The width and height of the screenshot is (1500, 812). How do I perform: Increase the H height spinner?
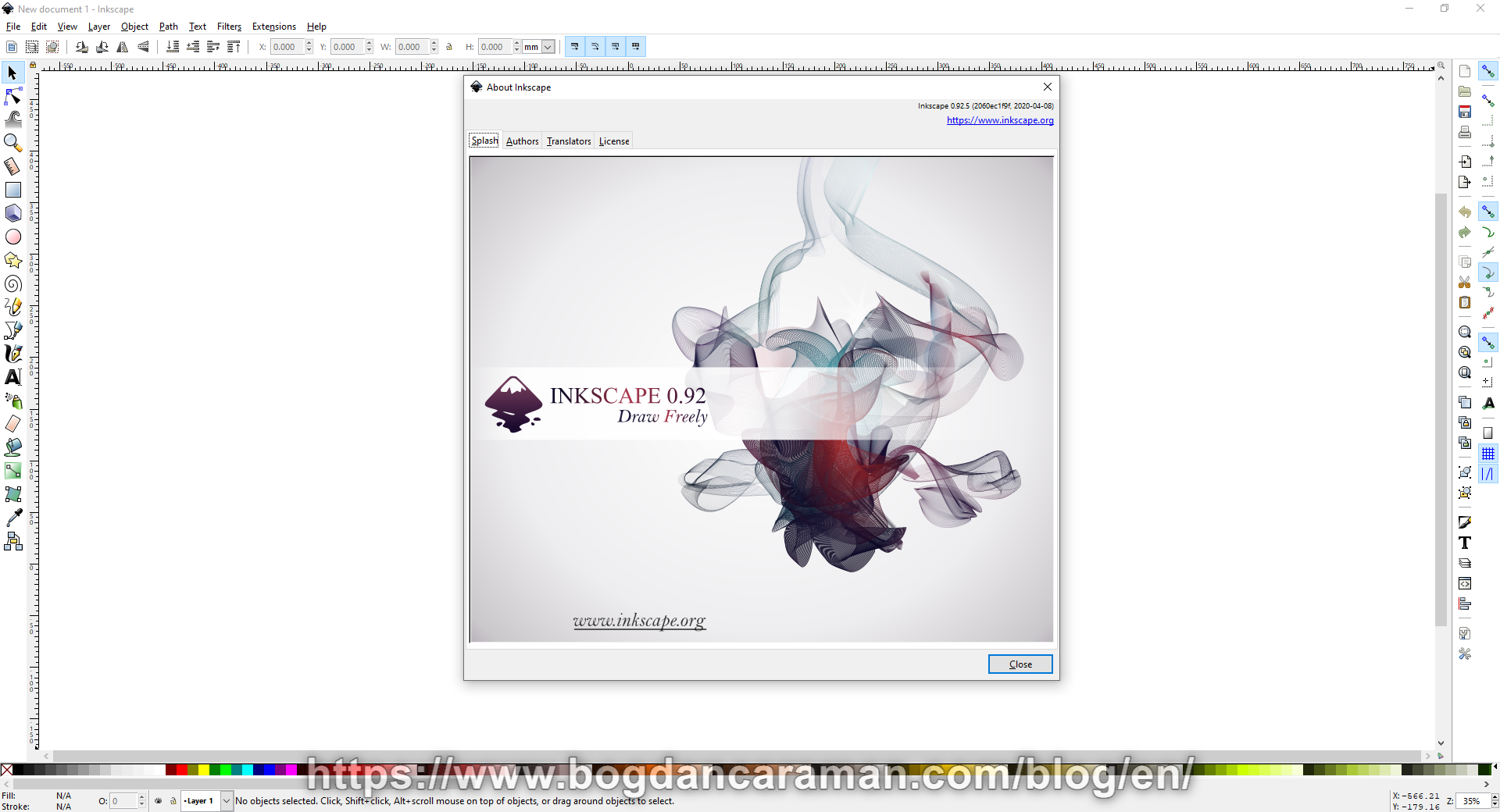pos(516,44)
